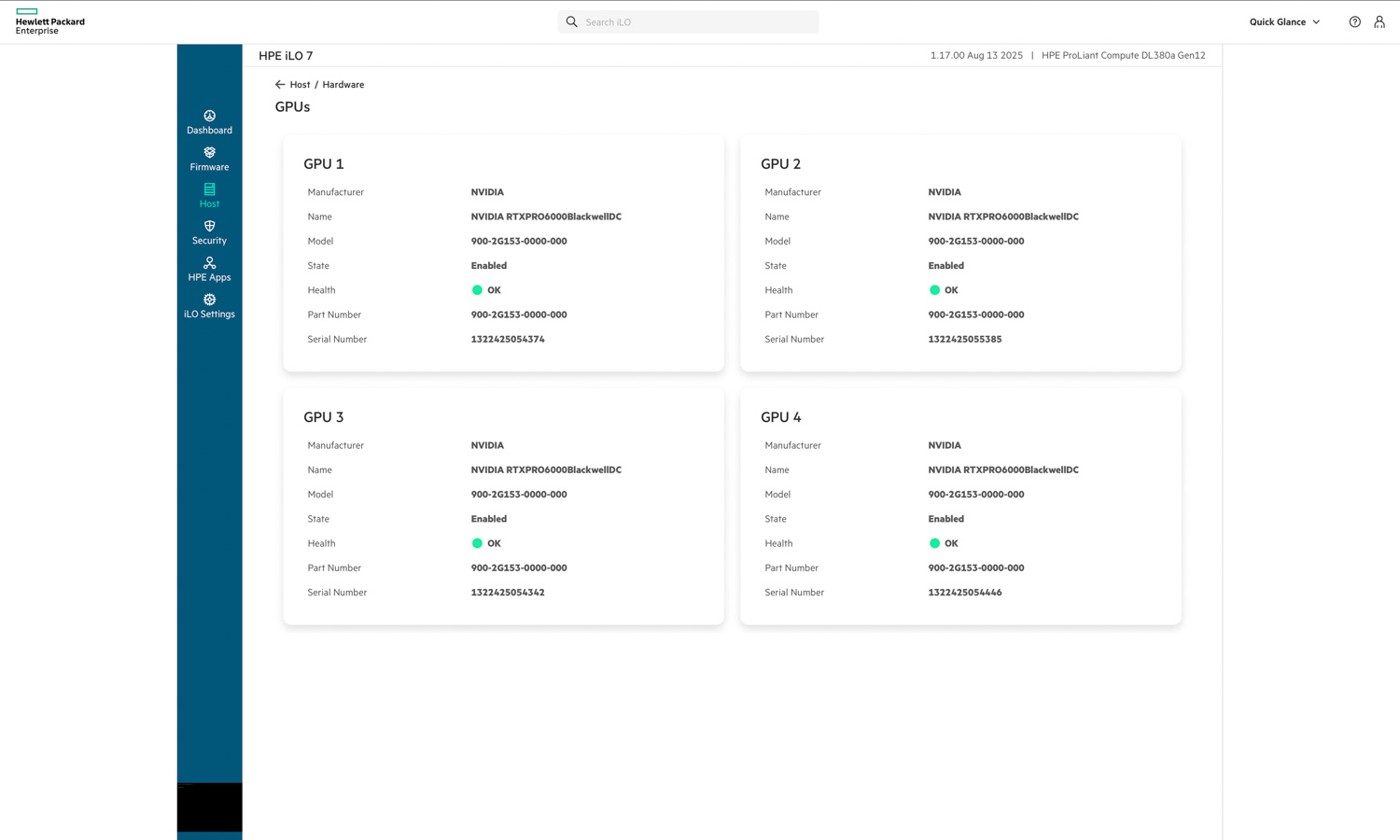Viewport: 1400px width, 840px height.
Task: Click the GPU 3 health status dot
Action: pos(477,543)
